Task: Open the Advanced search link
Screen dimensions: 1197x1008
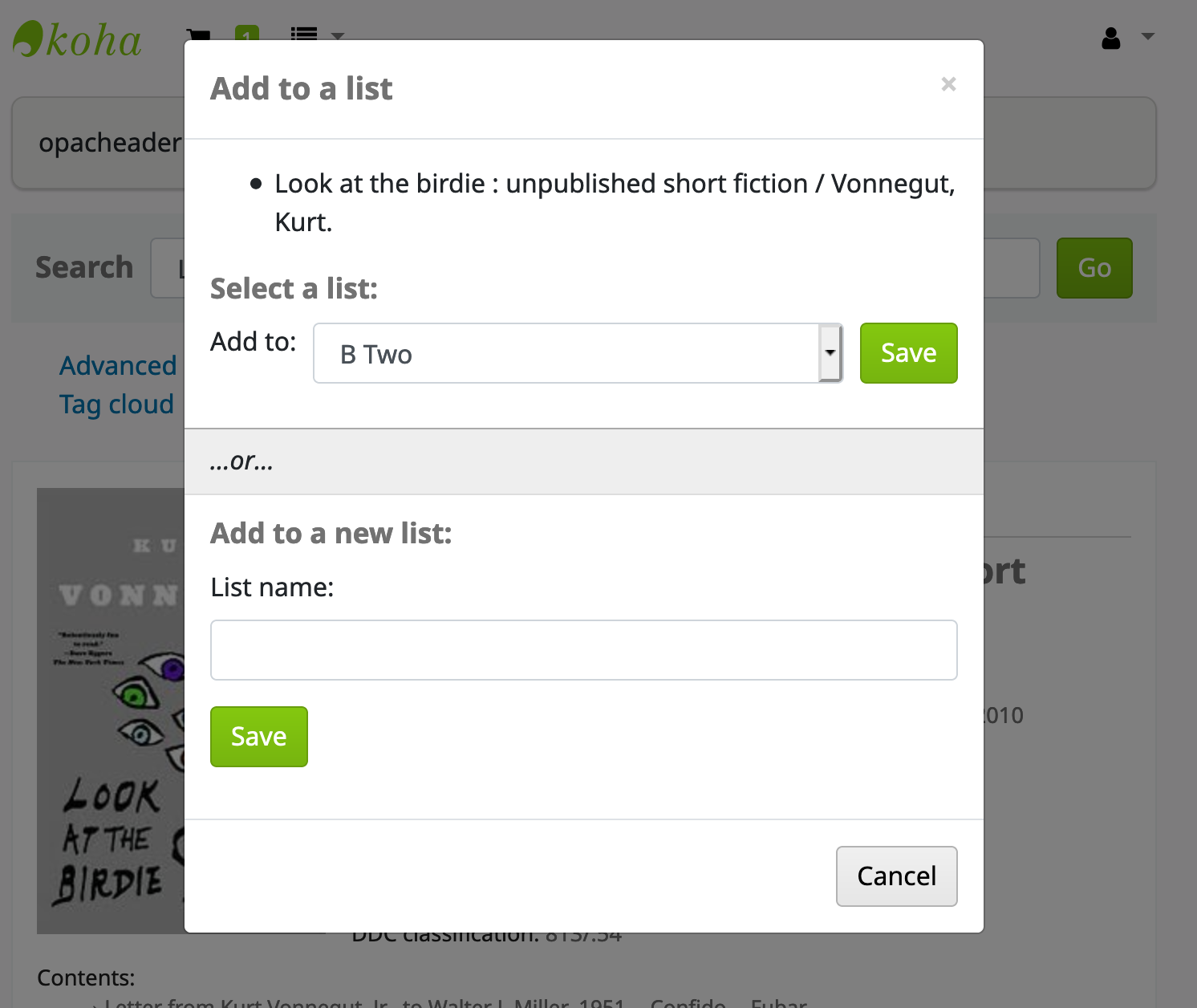Action: point(118,366)
